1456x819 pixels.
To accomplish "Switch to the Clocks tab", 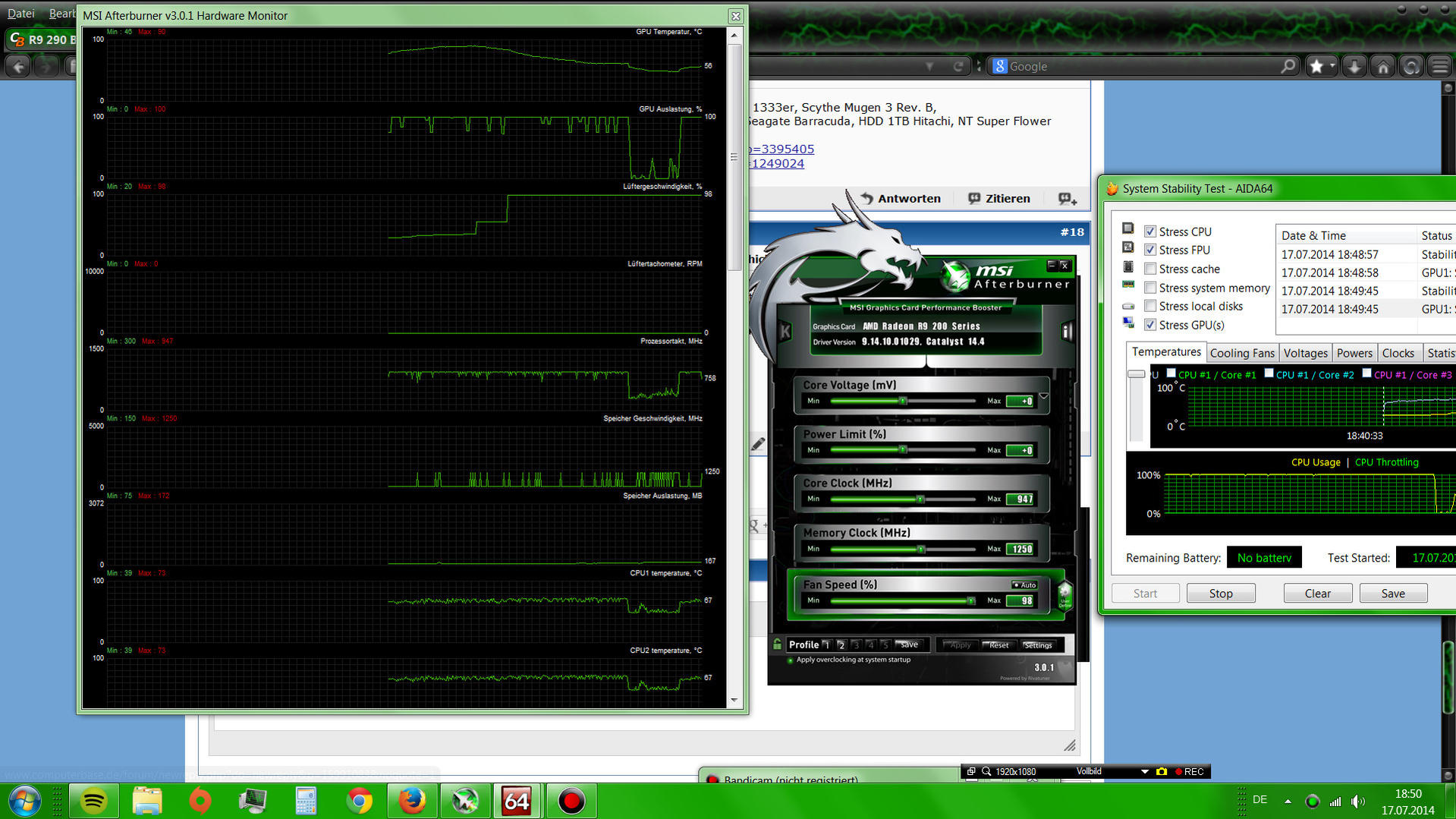I will 1398,353.
